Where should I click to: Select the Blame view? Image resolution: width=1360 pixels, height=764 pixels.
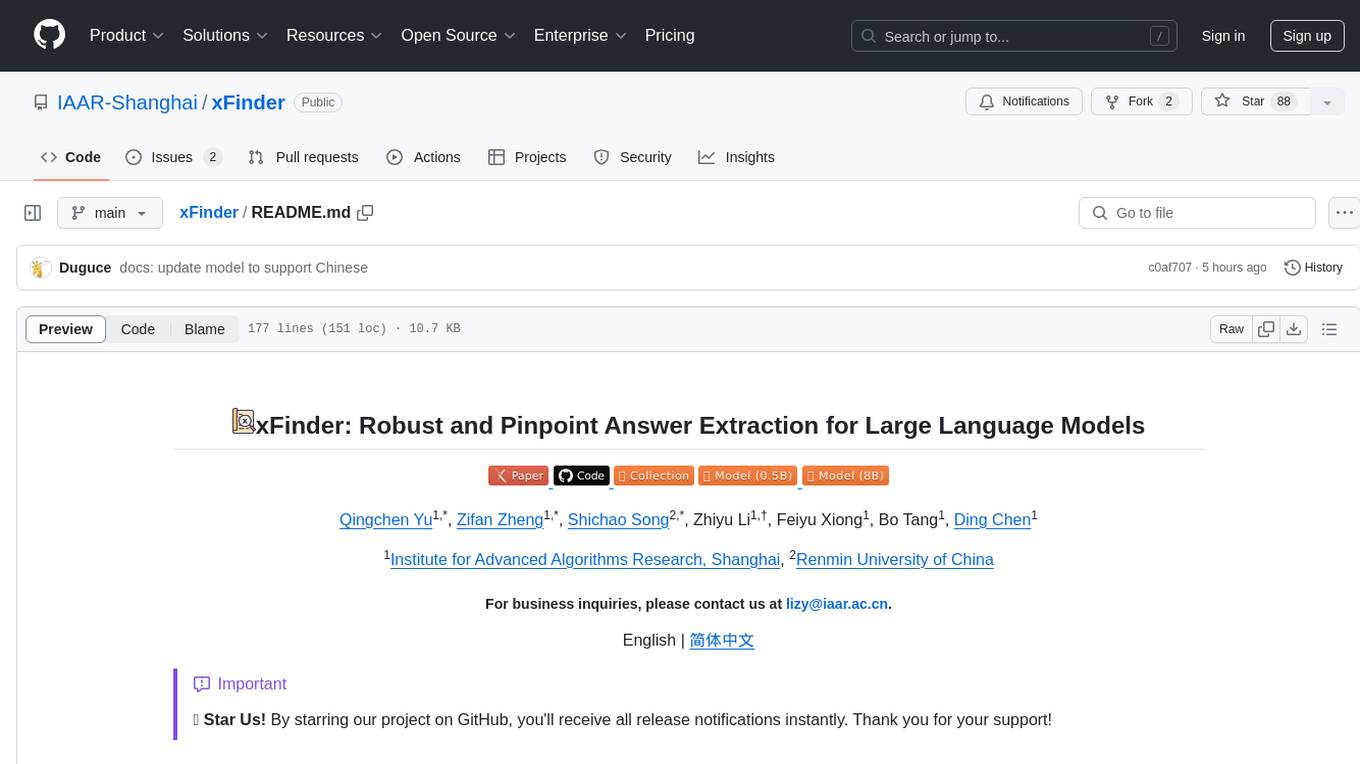(x=204, y=329)
